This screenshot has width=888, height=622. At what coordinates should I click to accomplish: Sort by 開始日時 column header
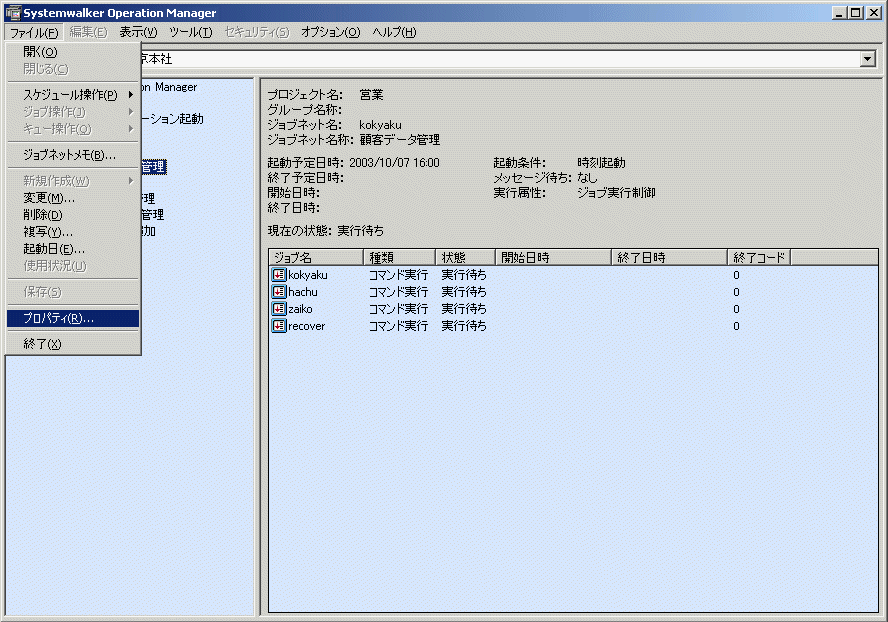[553, 258]
